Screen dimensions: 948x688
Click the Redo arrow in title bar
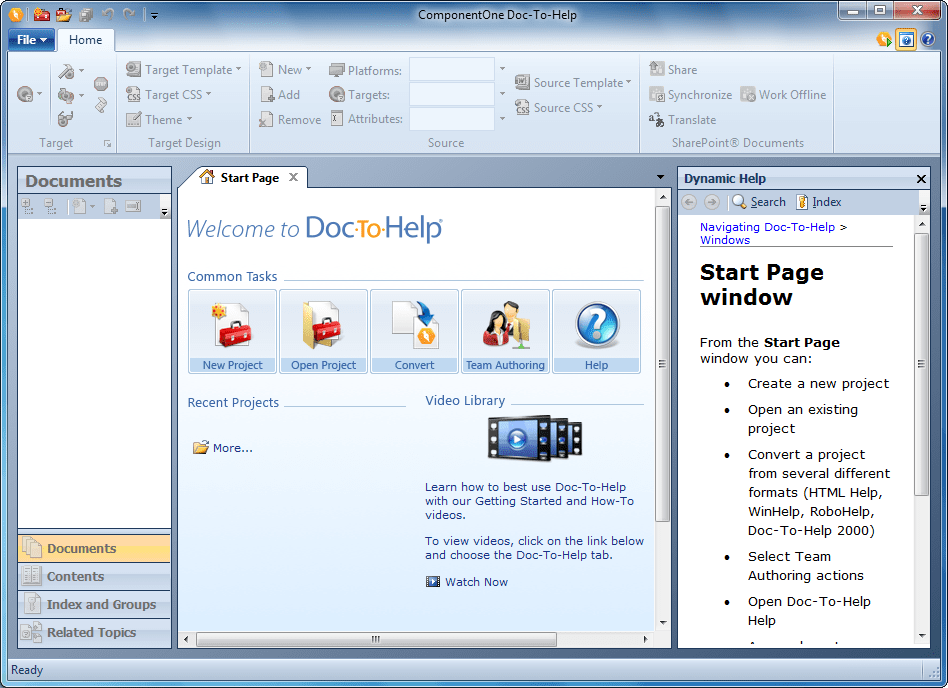129,14
